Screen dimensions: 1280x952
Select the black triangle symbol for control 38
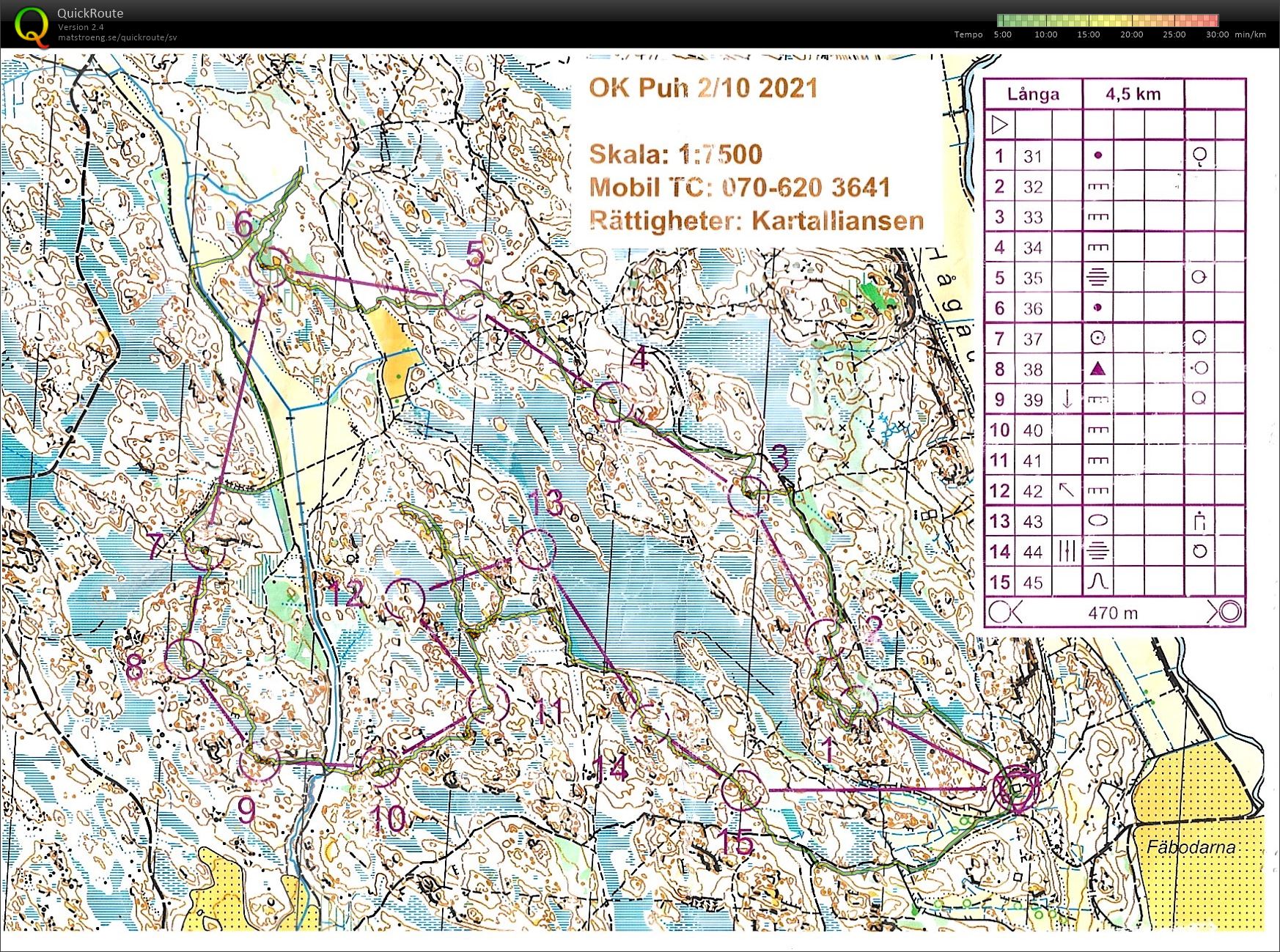pos(1097,369)
